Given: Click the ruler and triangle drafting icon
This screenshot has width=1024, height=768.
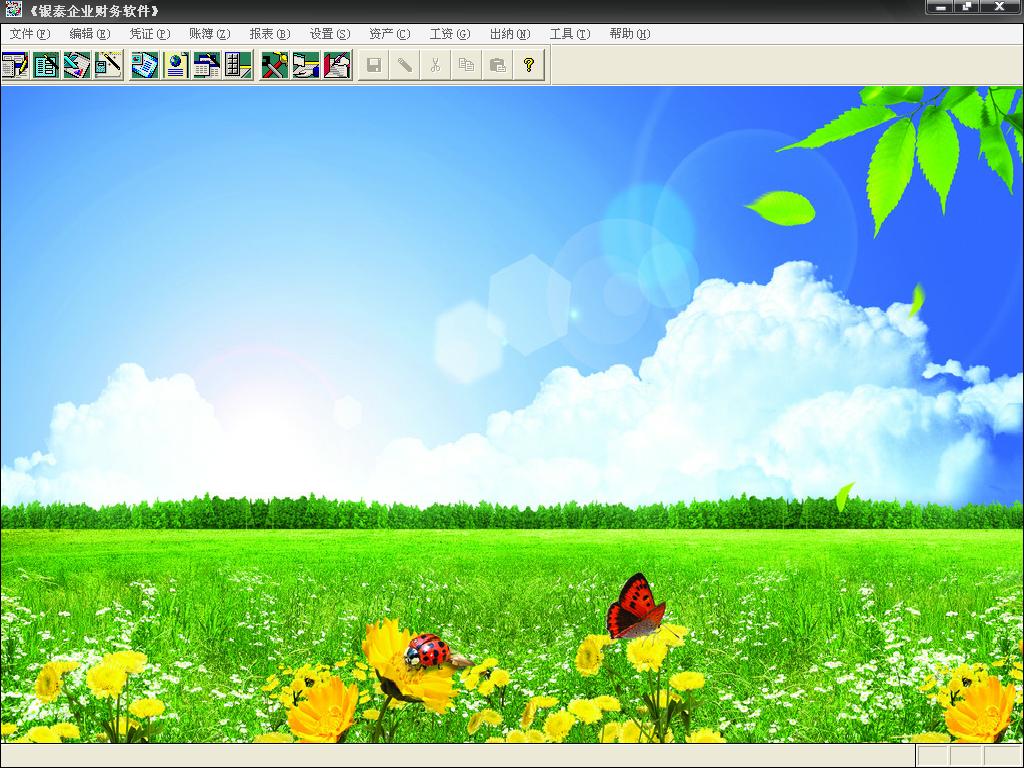Looking at the screenshot, I should (x=77, y=66).
